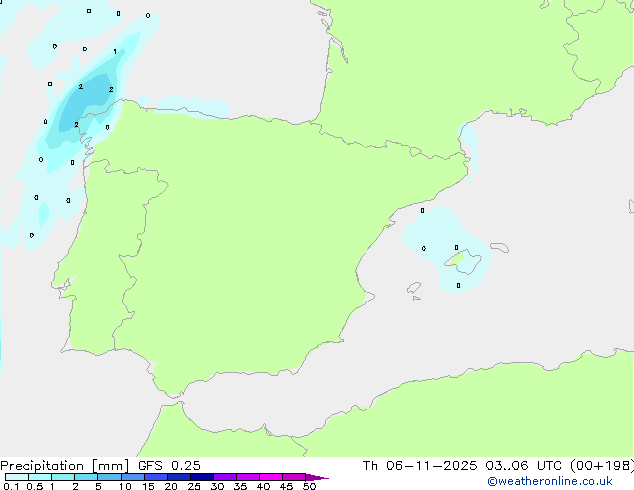Click the forecast date "Th 06-11-2025"
Screen dimensions: 634x490
(412, 465)
